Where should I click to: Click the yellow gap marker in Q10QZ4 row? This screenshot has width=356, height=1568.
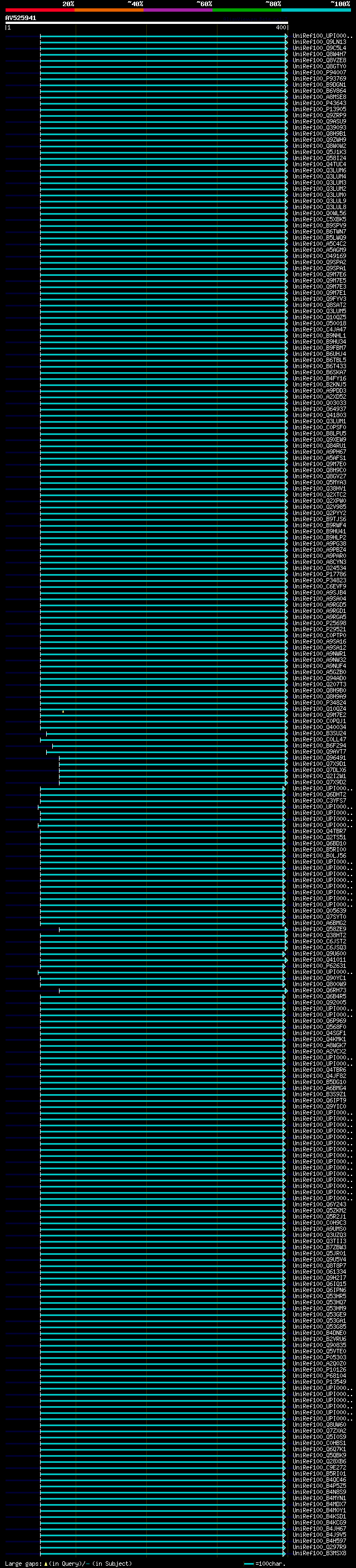(x=63, y=711)
